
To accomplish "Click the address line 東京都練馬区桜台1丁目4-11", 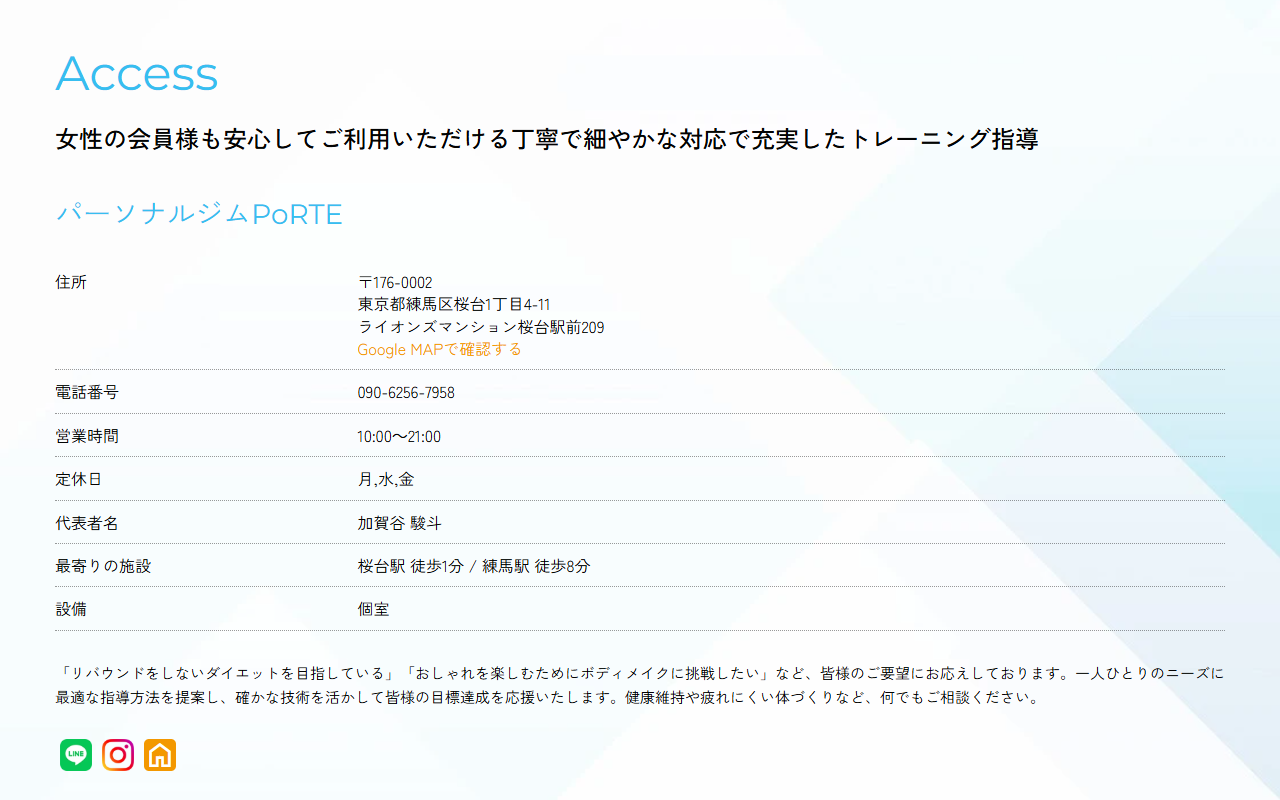I will [454, 305].
